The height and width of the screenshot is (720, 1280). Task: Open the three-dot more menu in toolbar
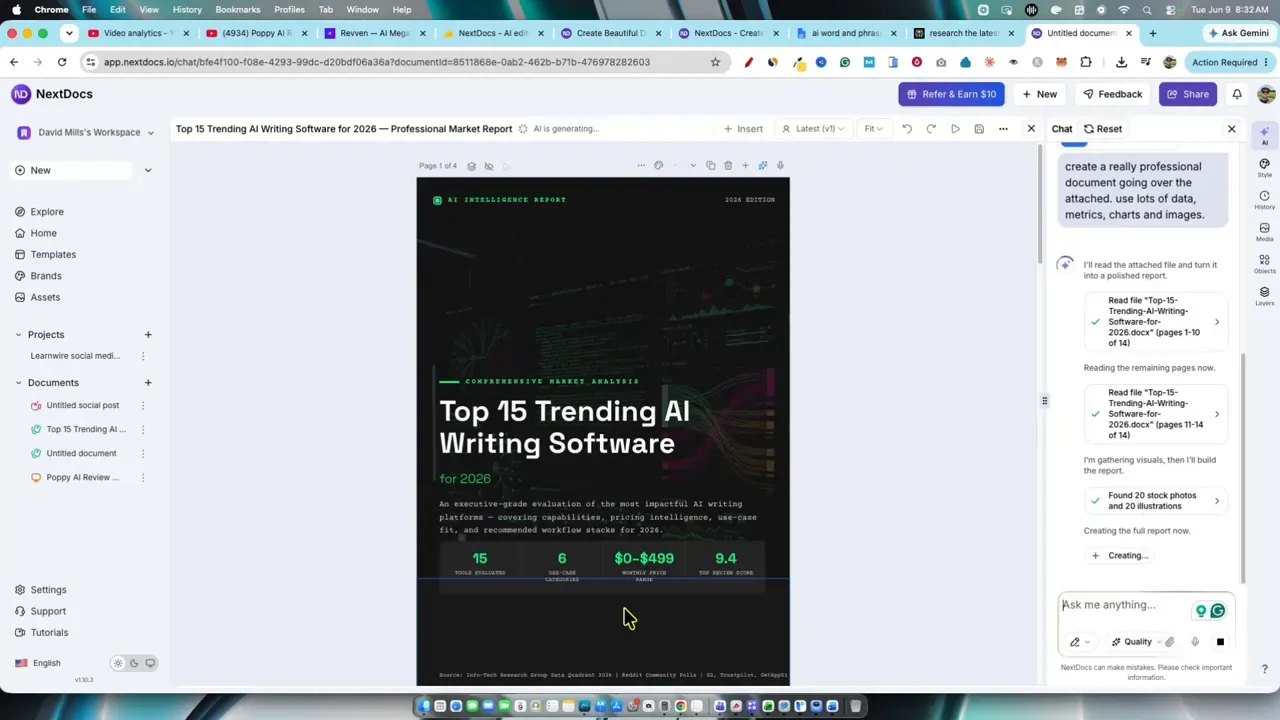[1003, 129]
